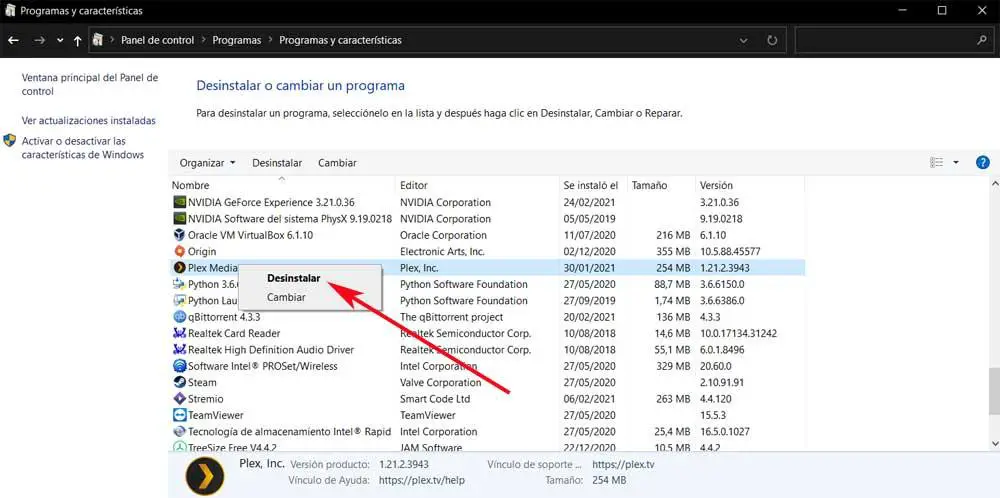The image size is (1000, 498).
Task: Expand the address bar history dropdown
Action: (x=744, y=40)
